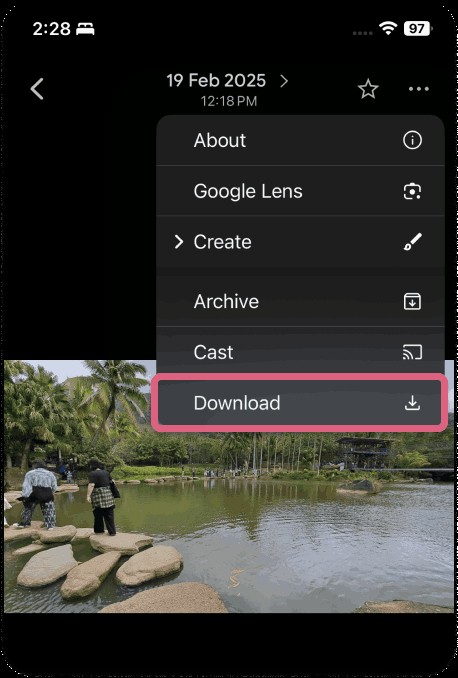458x678 pixels.
Task: Tap the Download arrow icon
Action: point(412,403)
